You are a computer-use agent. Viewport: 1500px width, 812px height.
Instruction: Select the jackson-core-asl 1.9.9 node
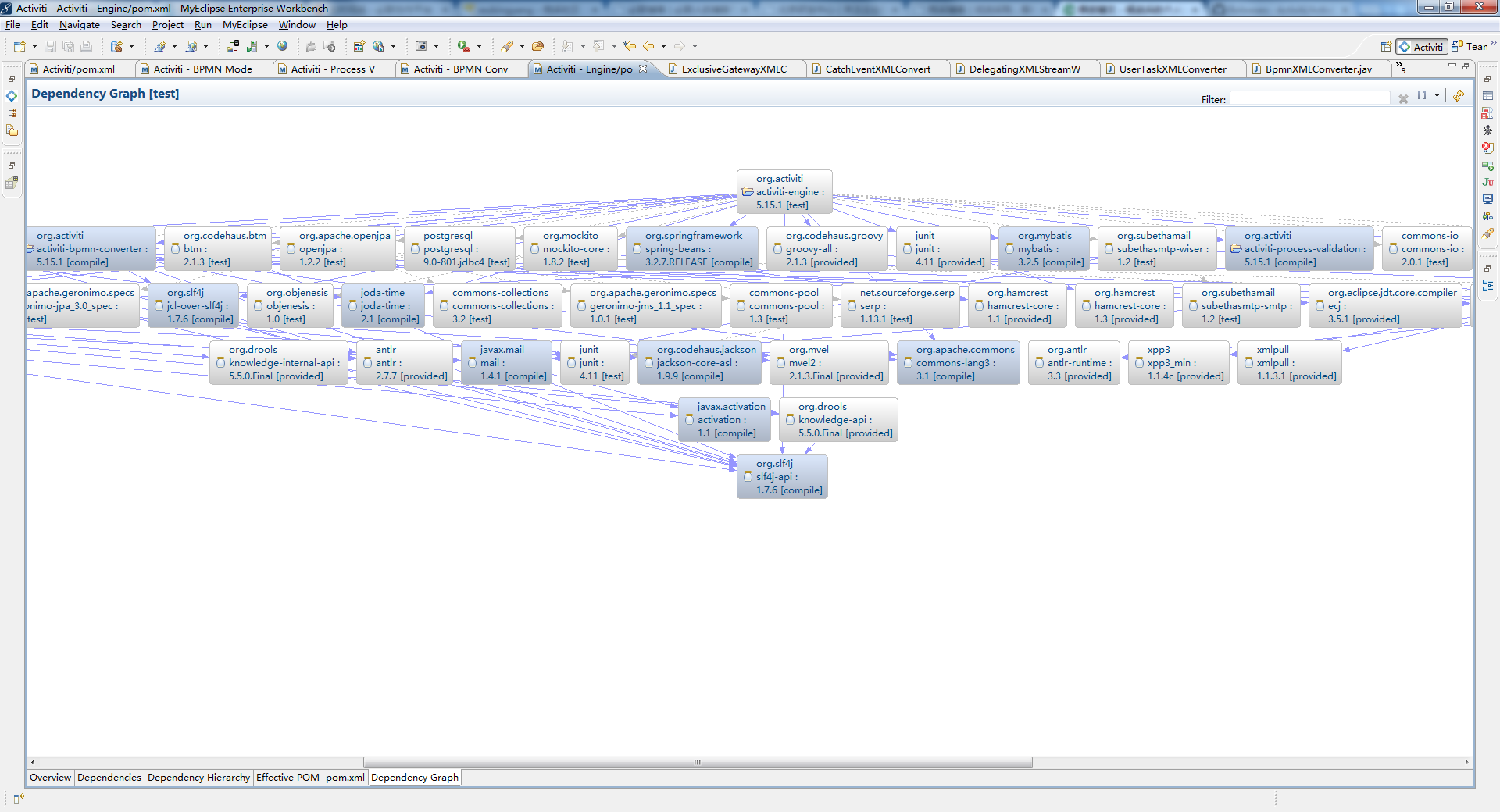(699, 363)
